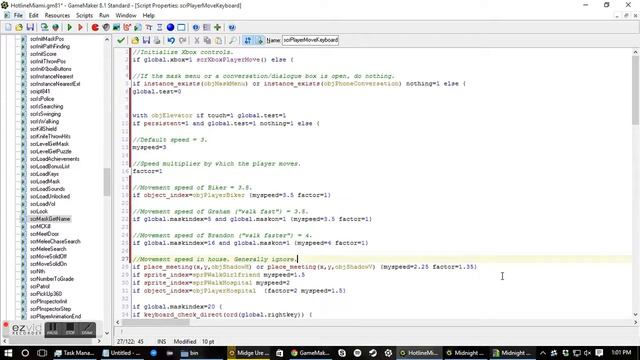
Task: Open the game information editor
Action: pyautogui.click(x=196, y=27)
